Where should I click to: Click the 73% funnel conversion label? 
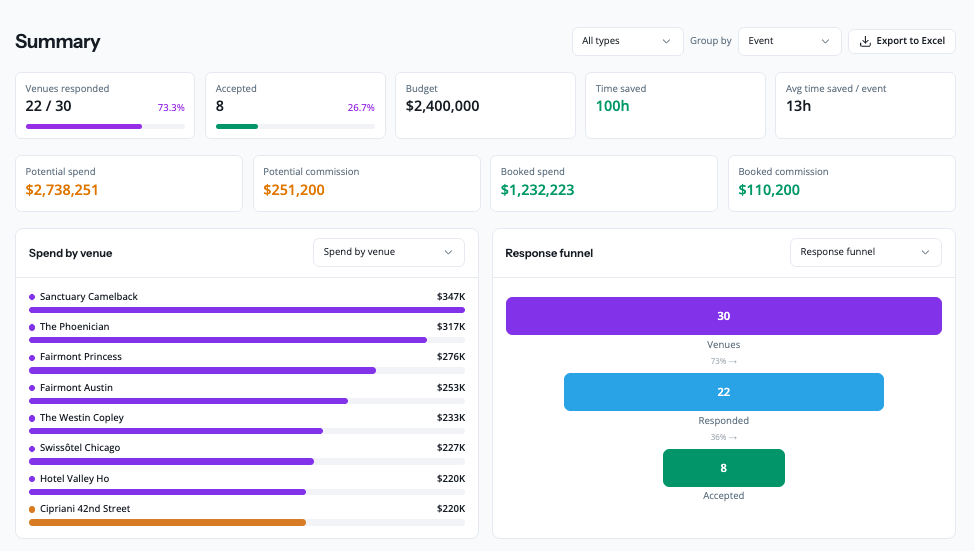[724, 361]
